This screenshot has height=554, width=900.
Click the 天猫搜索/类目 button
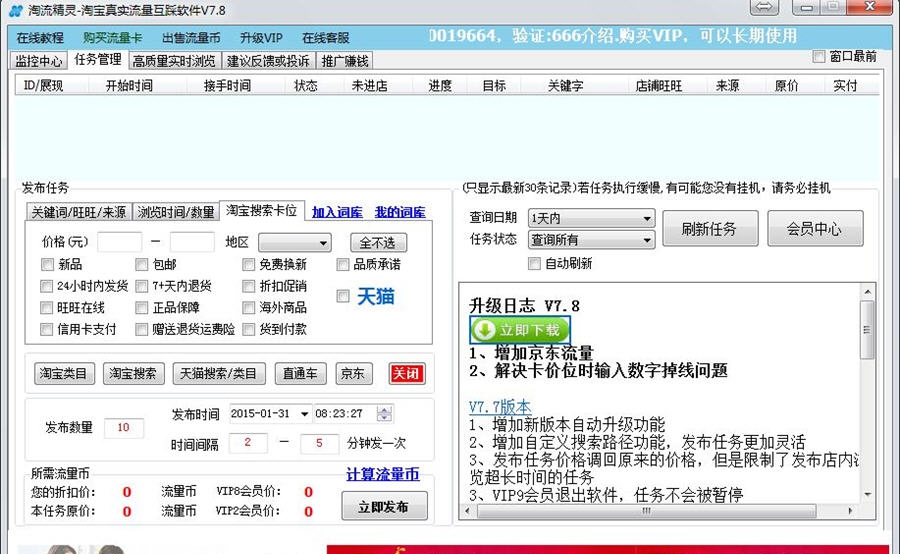[219, 374]
